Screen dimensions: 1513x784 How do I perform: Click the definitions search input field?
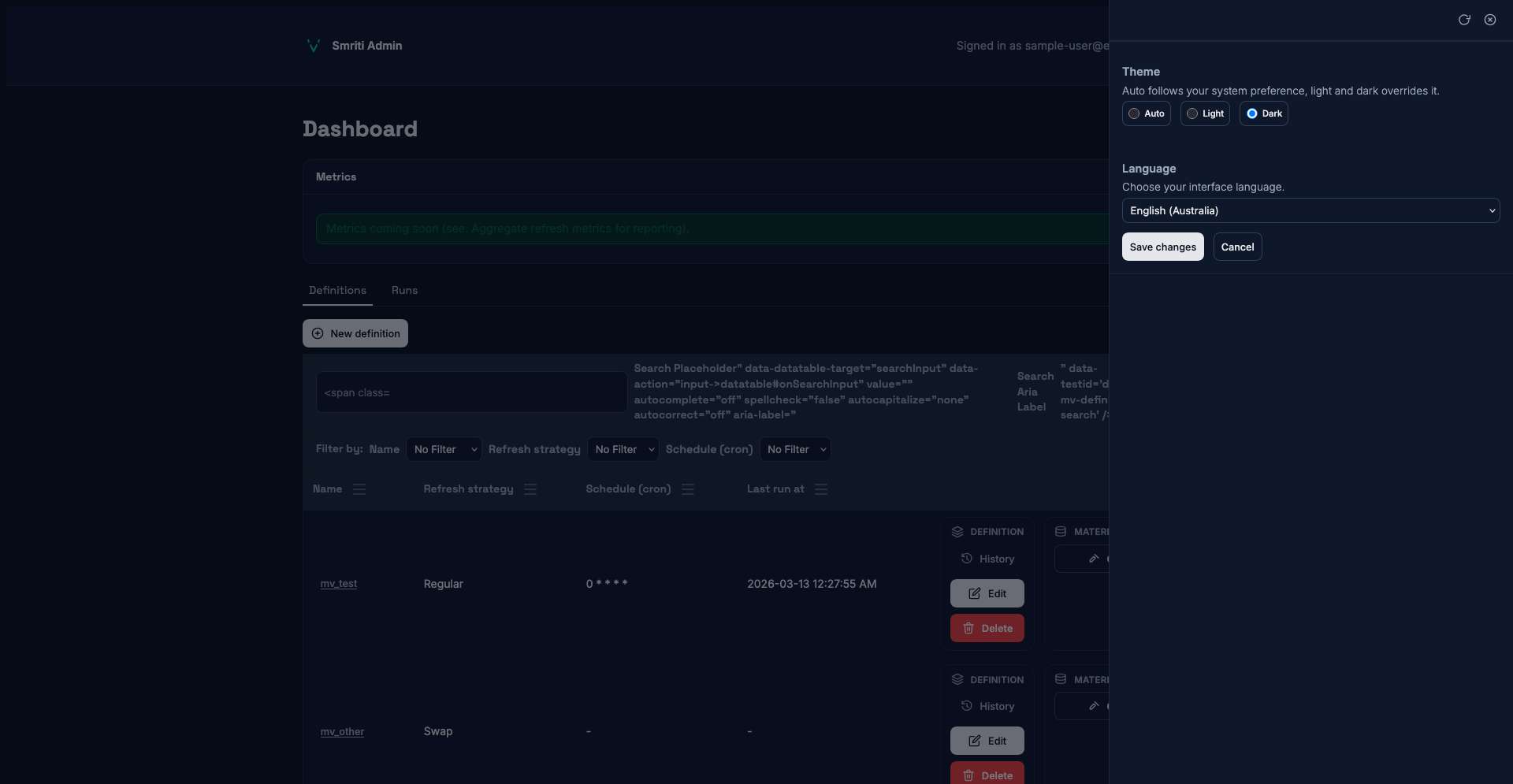click(x=471, y=392)
